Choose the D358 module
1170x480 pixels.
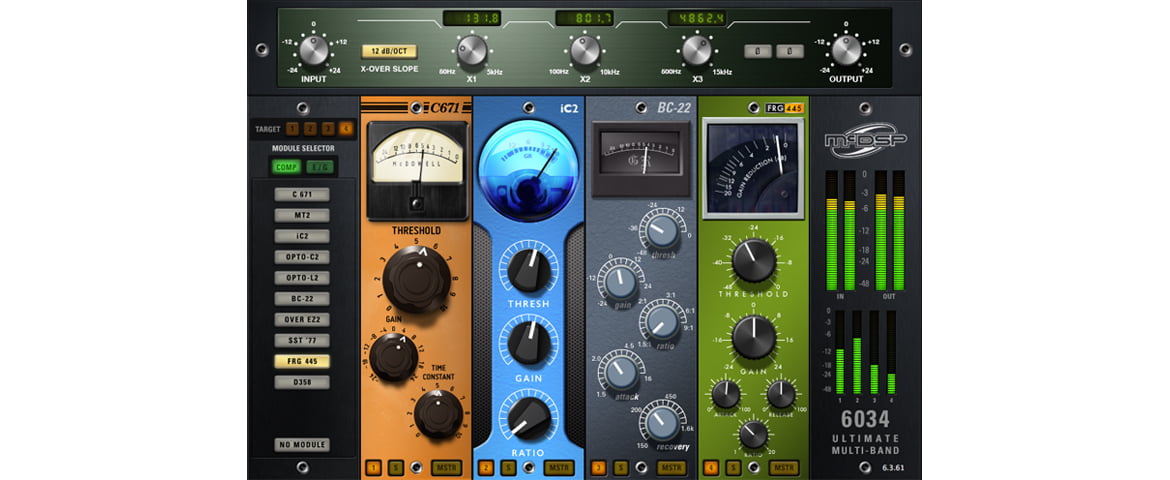point(302,382)
